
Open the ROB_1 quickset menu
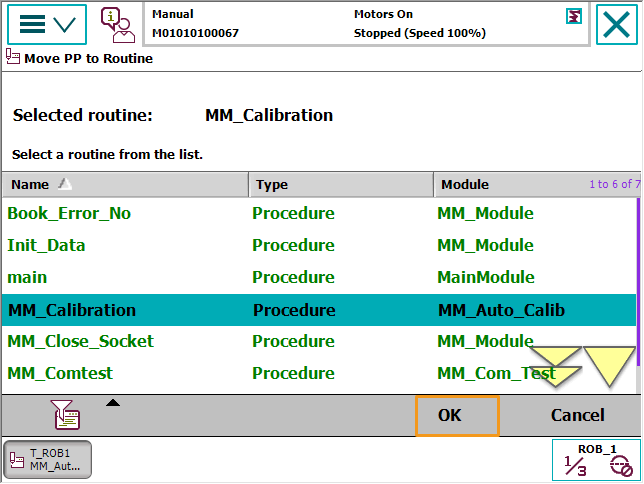tap(596, 460)
